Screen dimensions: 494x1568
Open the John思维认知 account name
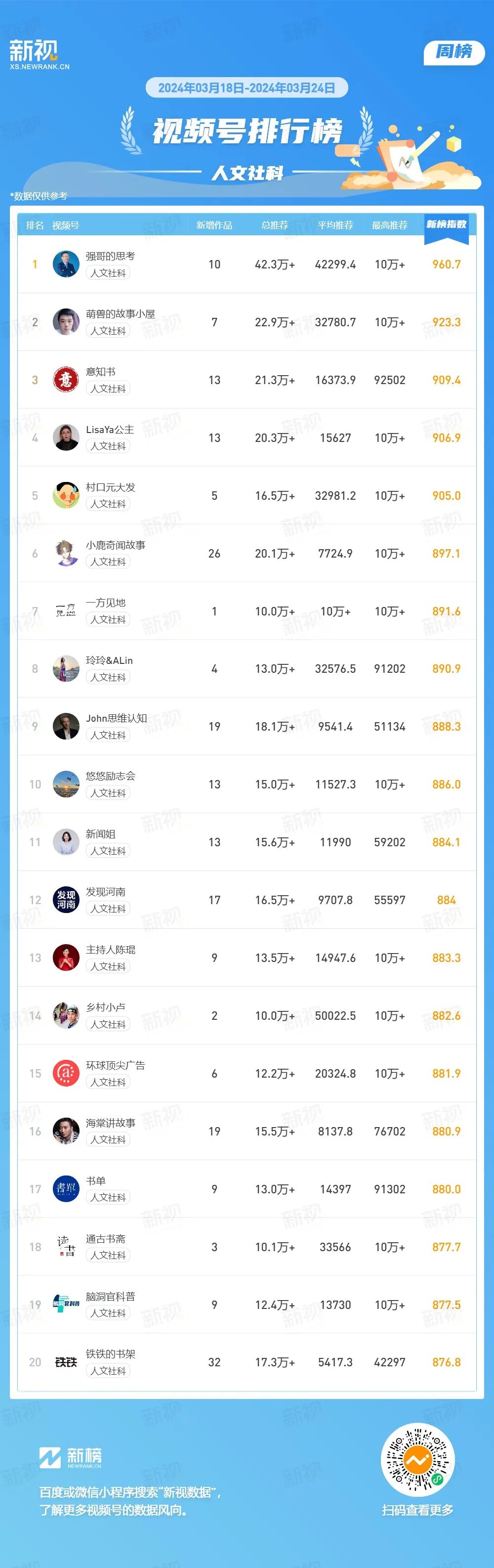(x=116, y=718)
